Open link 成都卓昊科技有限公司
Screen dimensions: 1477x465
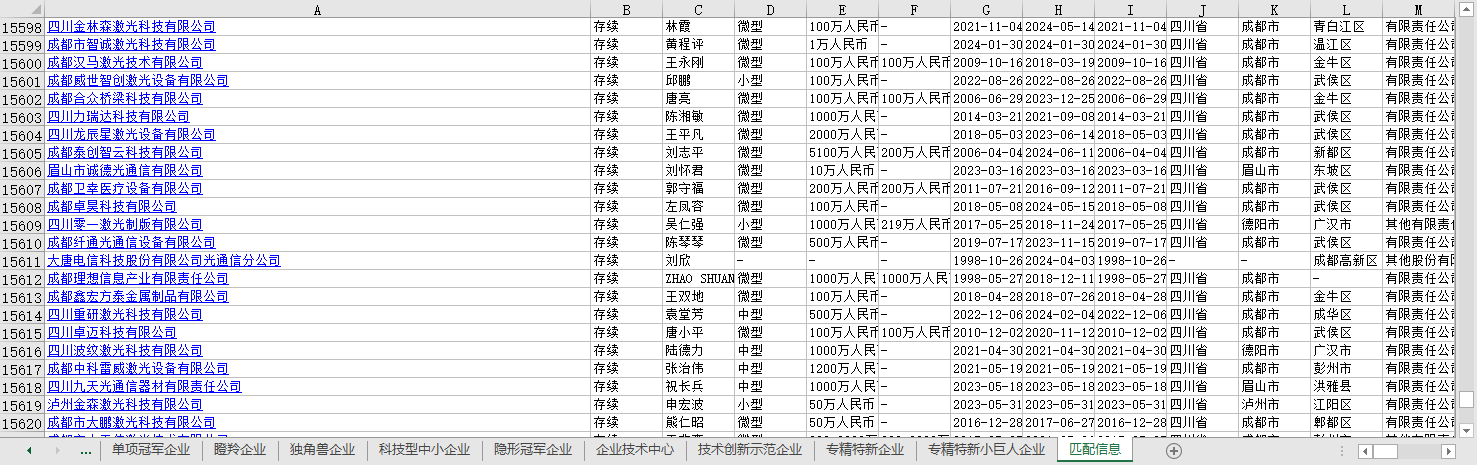(x=112, y=207)
